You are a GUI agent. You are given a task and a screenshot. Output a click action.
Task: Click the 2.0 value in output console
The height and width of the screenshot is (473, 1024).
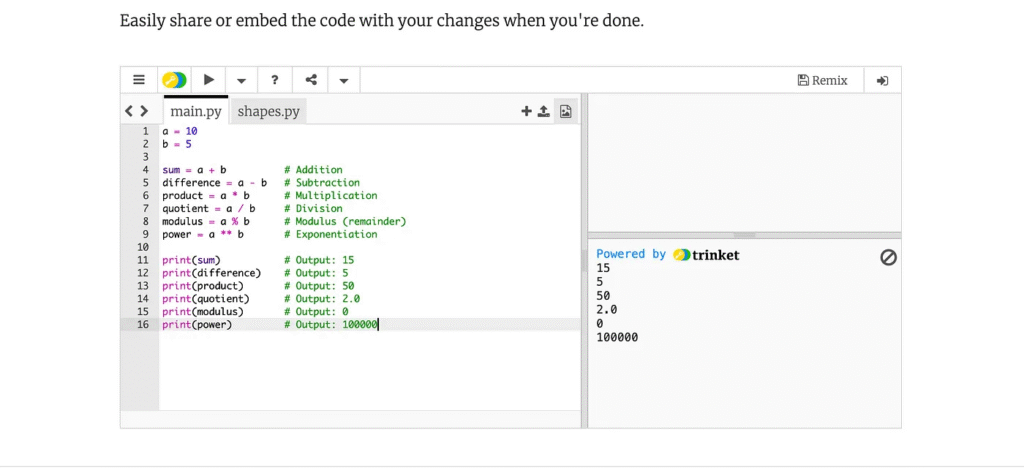tap(607, 309)
